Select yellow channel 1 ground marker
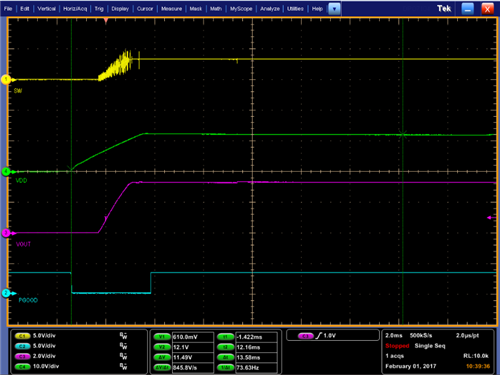 [x=6, y=79]
